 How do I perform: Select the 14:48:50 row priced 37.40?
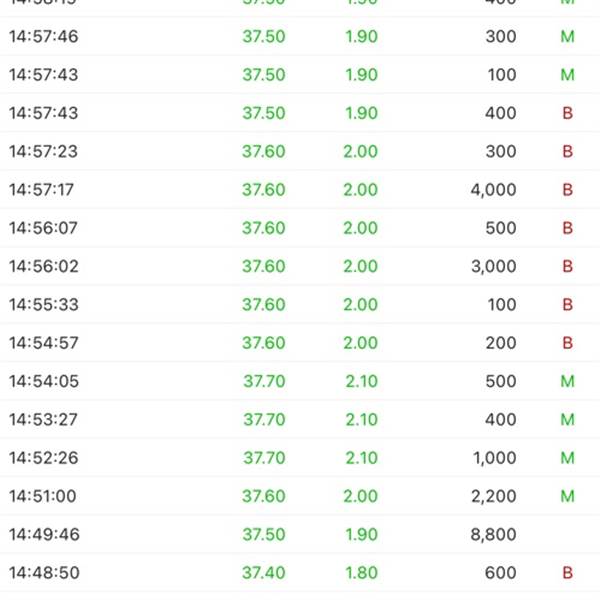pyautogui.click(x=300, y=572)
